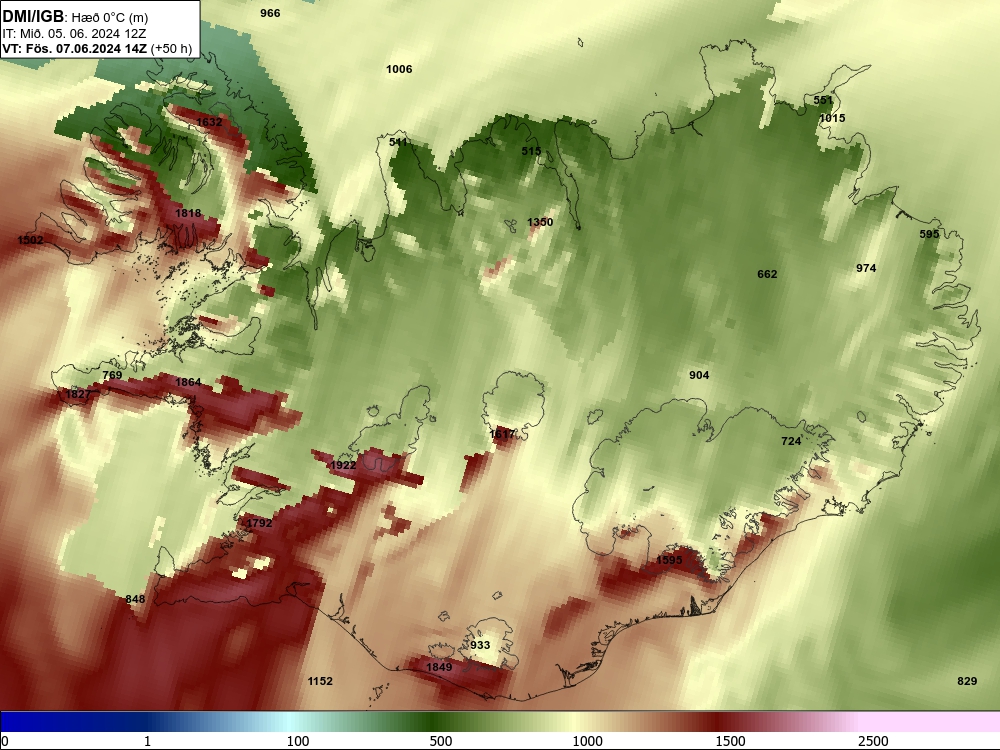1000x750 pixels.
Task: Click the 1502 value at the left edge
Action: click(x=31, y=240)
